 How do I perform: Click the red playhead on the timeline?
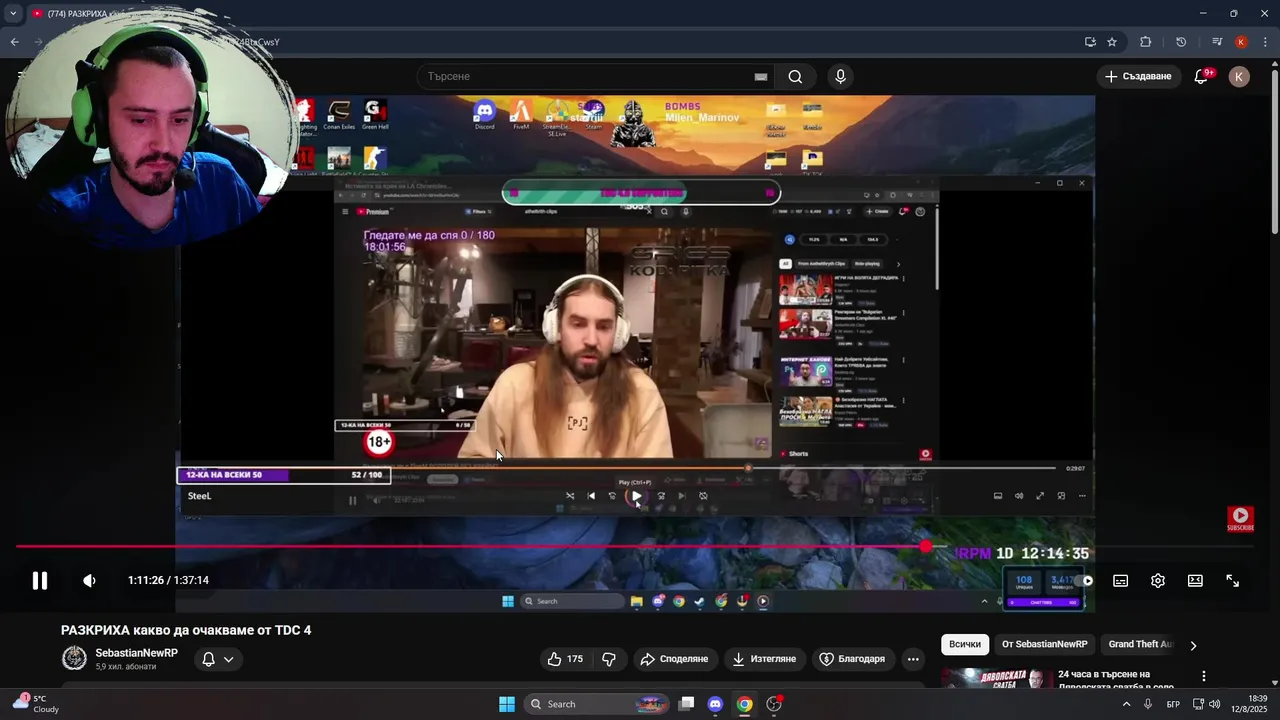tap(926, 546)
